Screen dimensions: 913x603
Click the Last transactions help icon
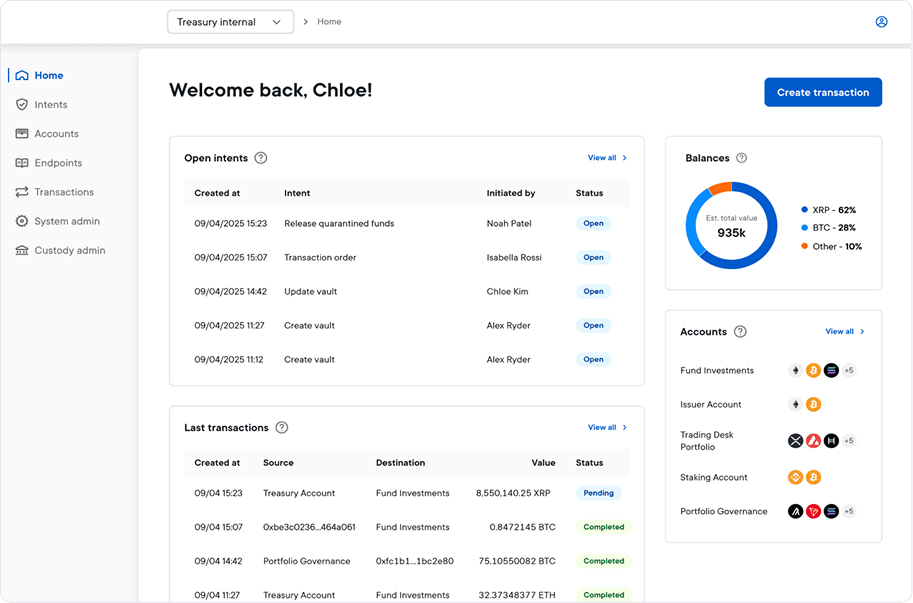pos(282,428)
